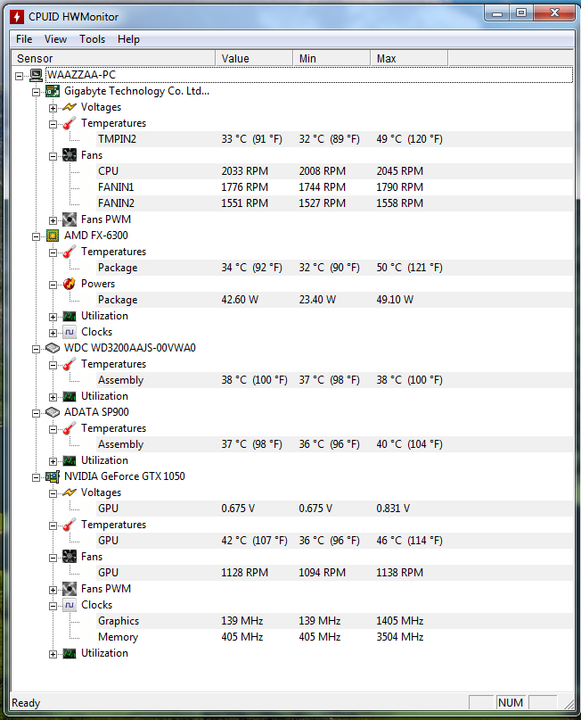The image size is (581, 720).
Task: Click the Max column header
Action: pyautogui.click(x=409, y=58)
